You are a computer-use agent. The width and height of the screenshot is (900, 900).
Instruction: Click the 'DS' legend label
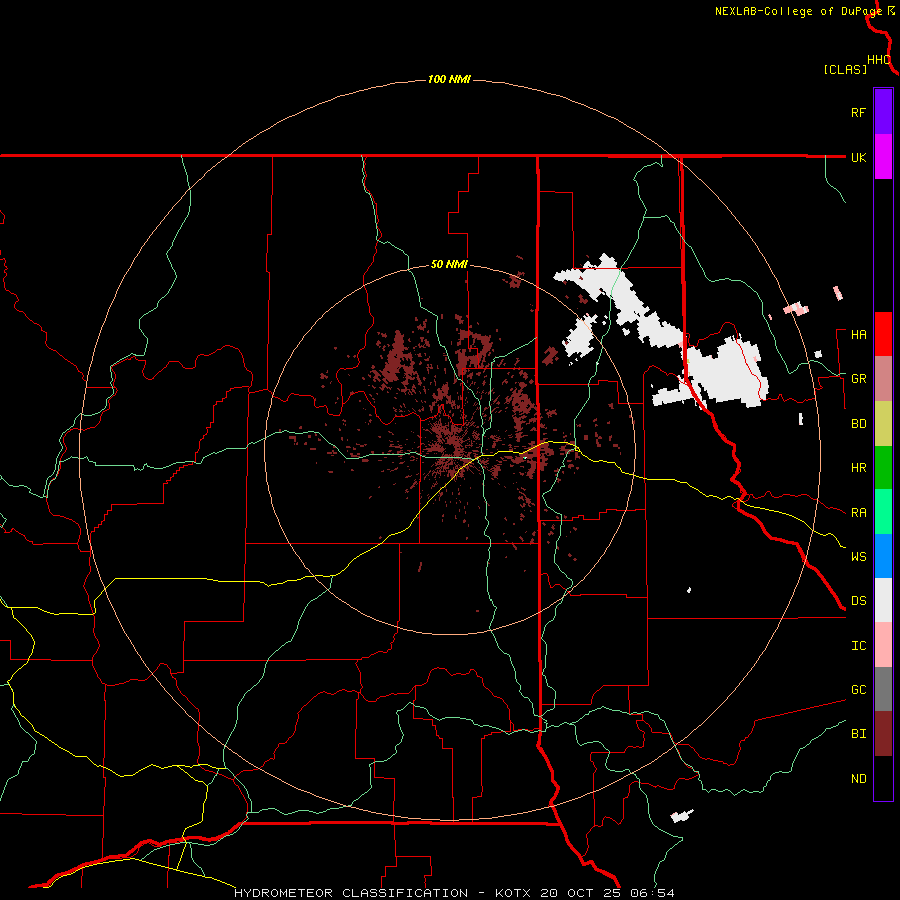click(858, 601)
